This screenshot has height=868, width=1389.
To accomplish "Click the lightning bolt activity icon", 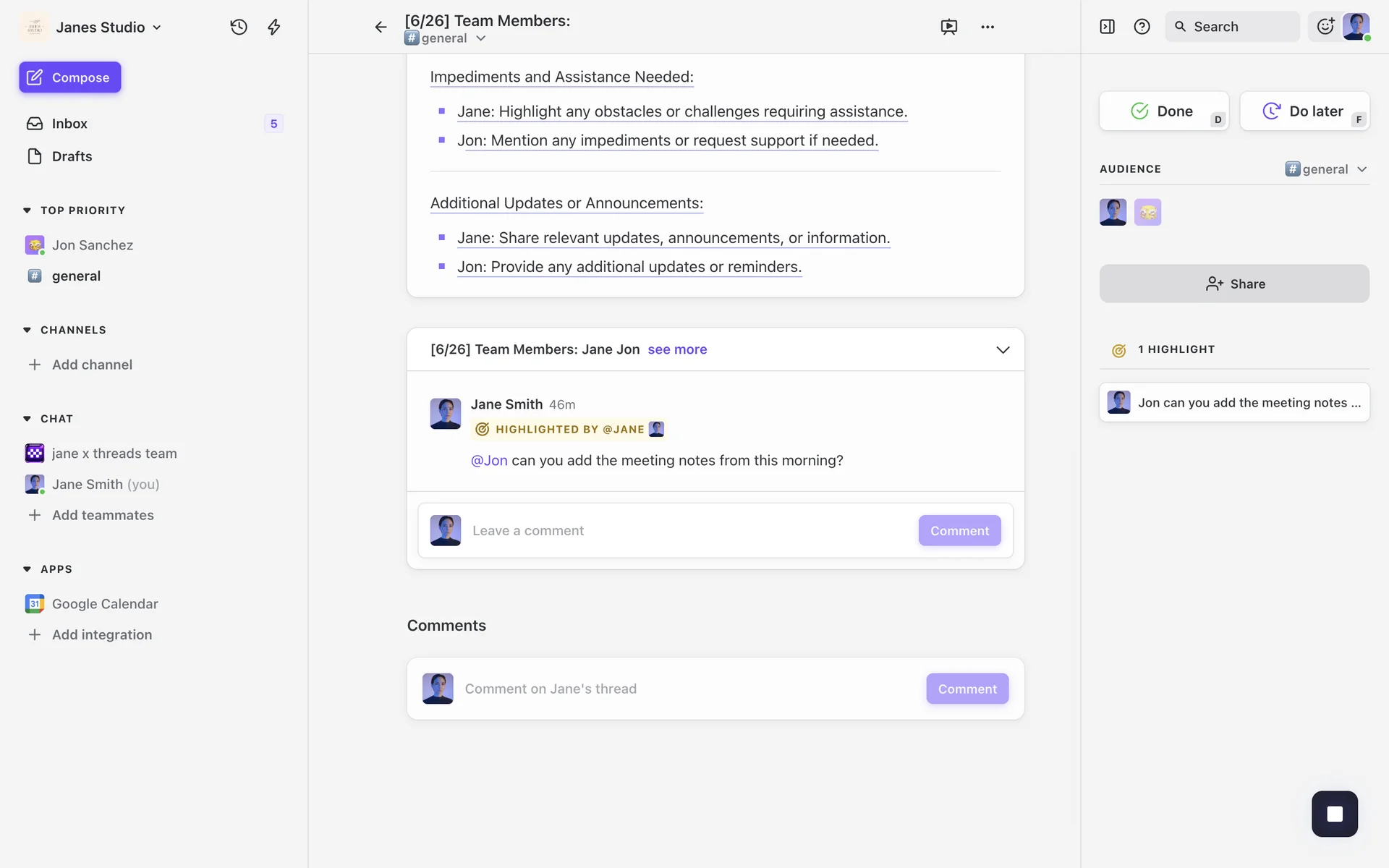I will point(273,27).
